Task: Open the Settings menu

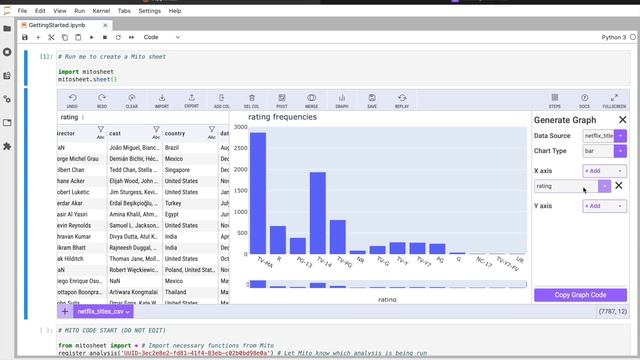Action: coord(149,11)
